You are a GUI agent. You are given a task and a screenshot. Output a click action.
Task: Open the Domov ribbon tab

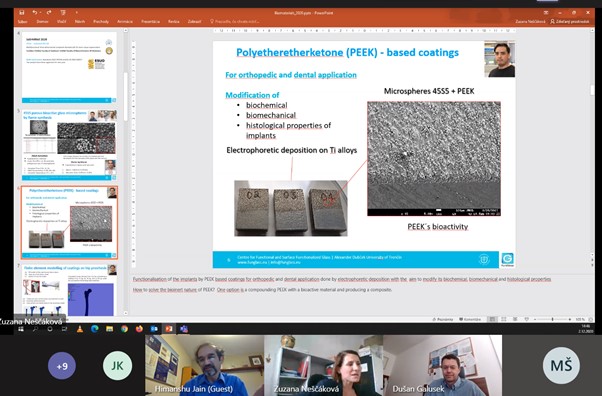click(x=42, y=22)
